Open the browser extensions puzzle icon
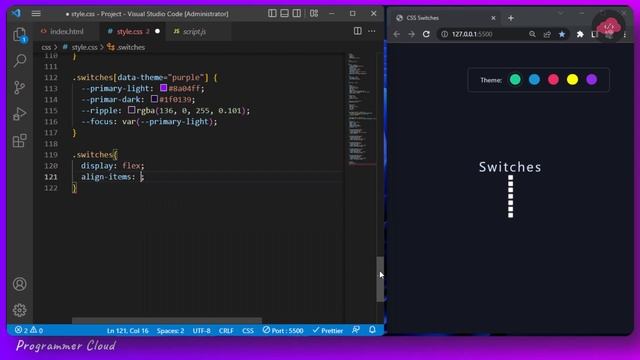640x360 pixels. (x=580, y=34)
